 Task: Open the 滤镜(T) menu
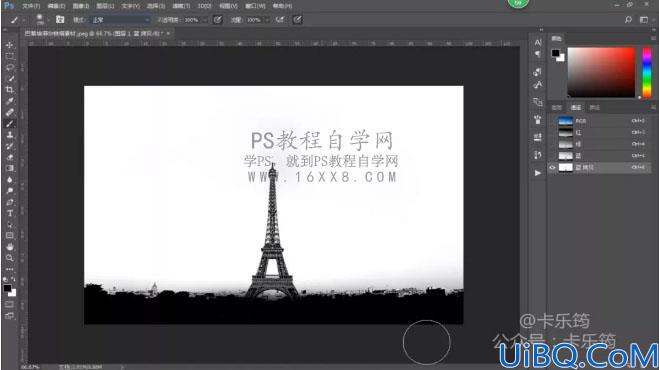tap(181, 6)
